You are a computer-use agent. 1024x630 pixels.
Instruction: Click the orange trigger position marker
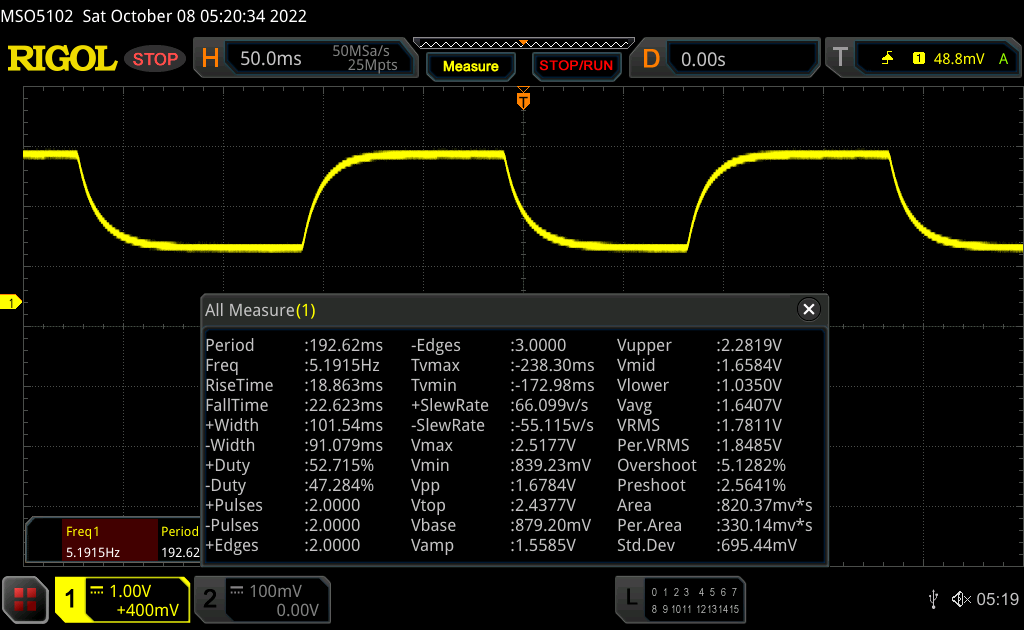(522, 100)
